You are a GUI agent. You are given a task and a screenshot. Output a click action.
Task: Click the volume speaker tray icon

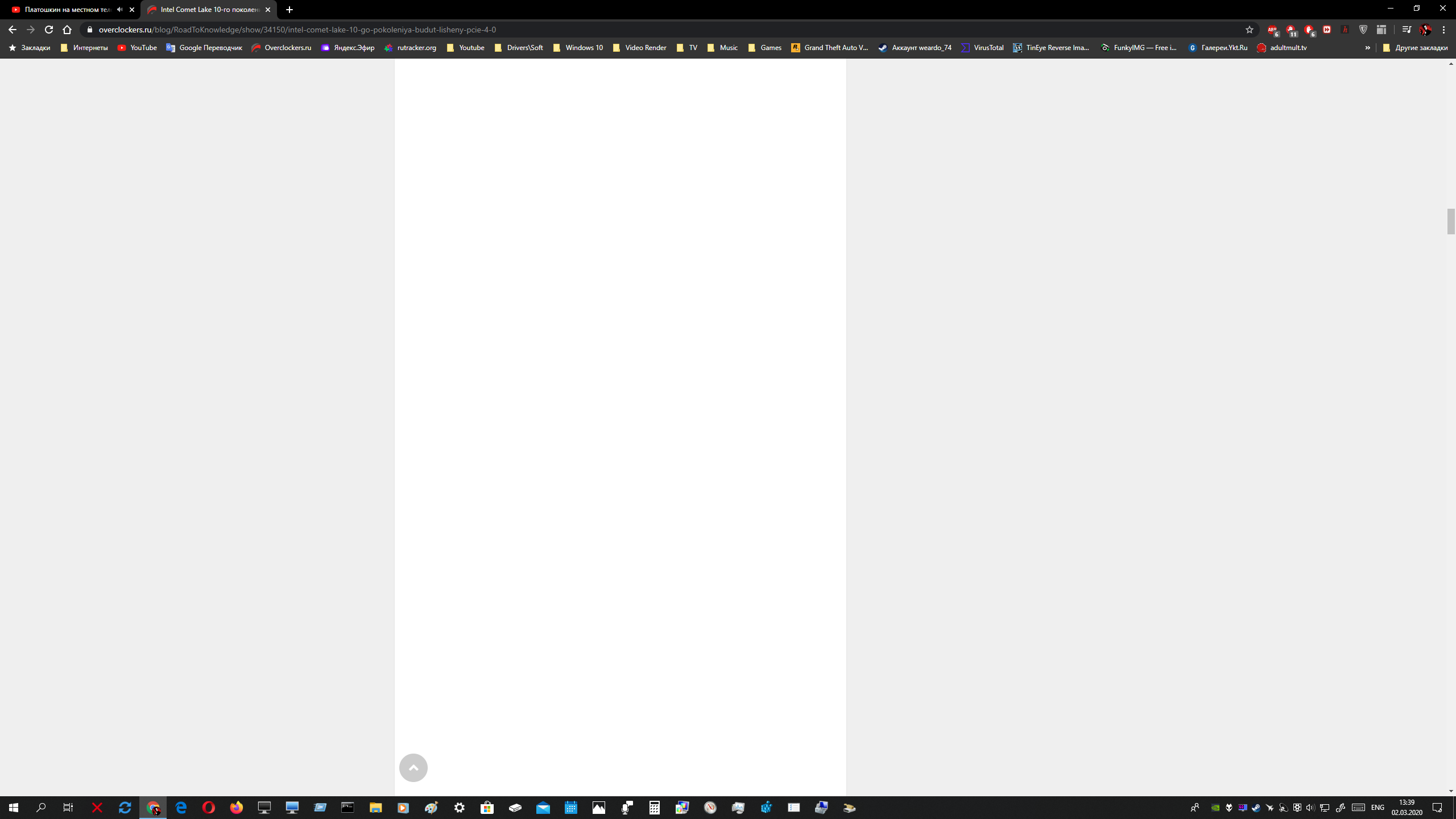1310,808
